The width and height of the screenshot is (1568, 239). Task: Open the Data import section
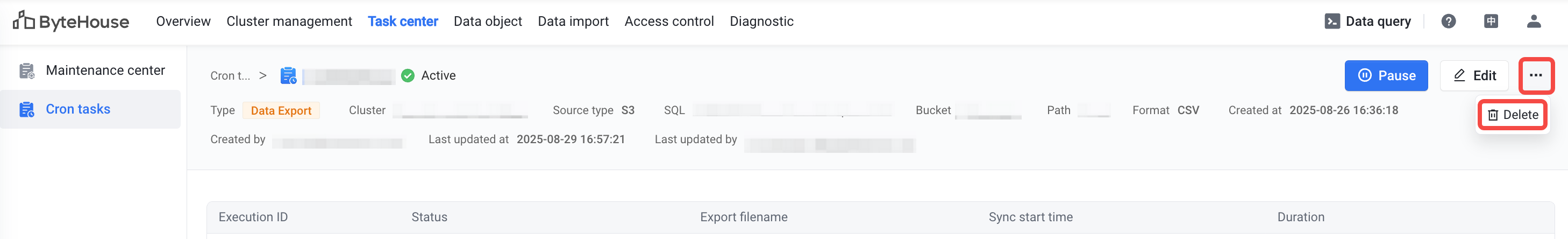(x=573, y=22)
